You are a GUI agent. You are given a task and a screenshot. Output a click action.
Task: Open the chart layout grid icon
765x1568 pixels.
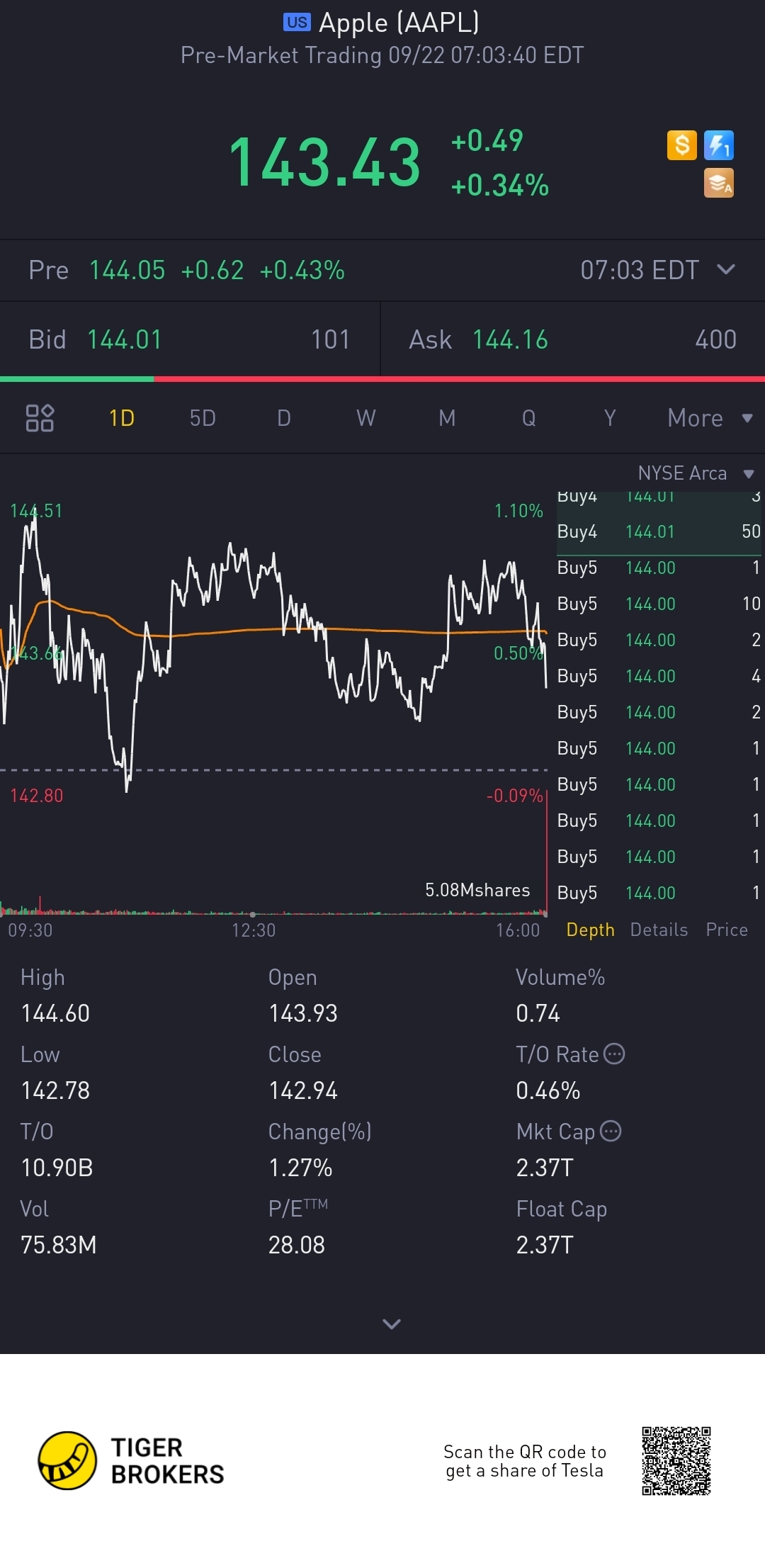click(x=40, y=418)
